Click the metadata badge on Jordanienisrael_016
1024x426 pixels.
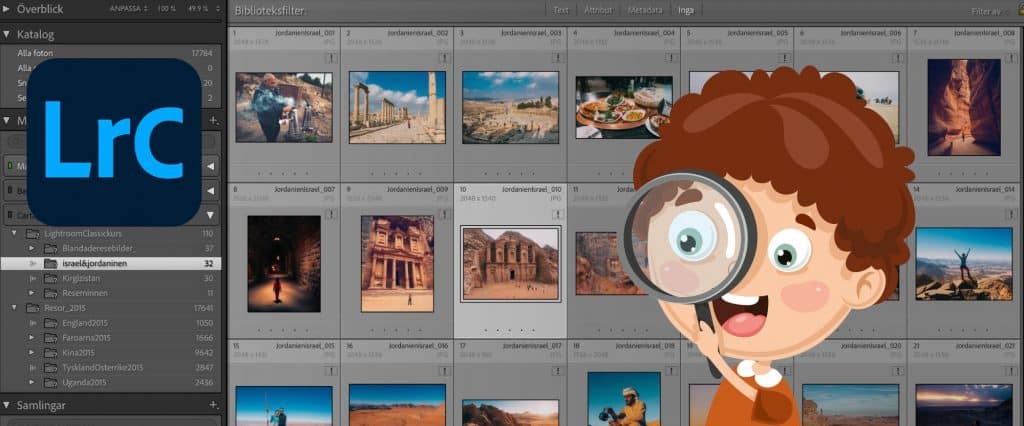[445, 371]
